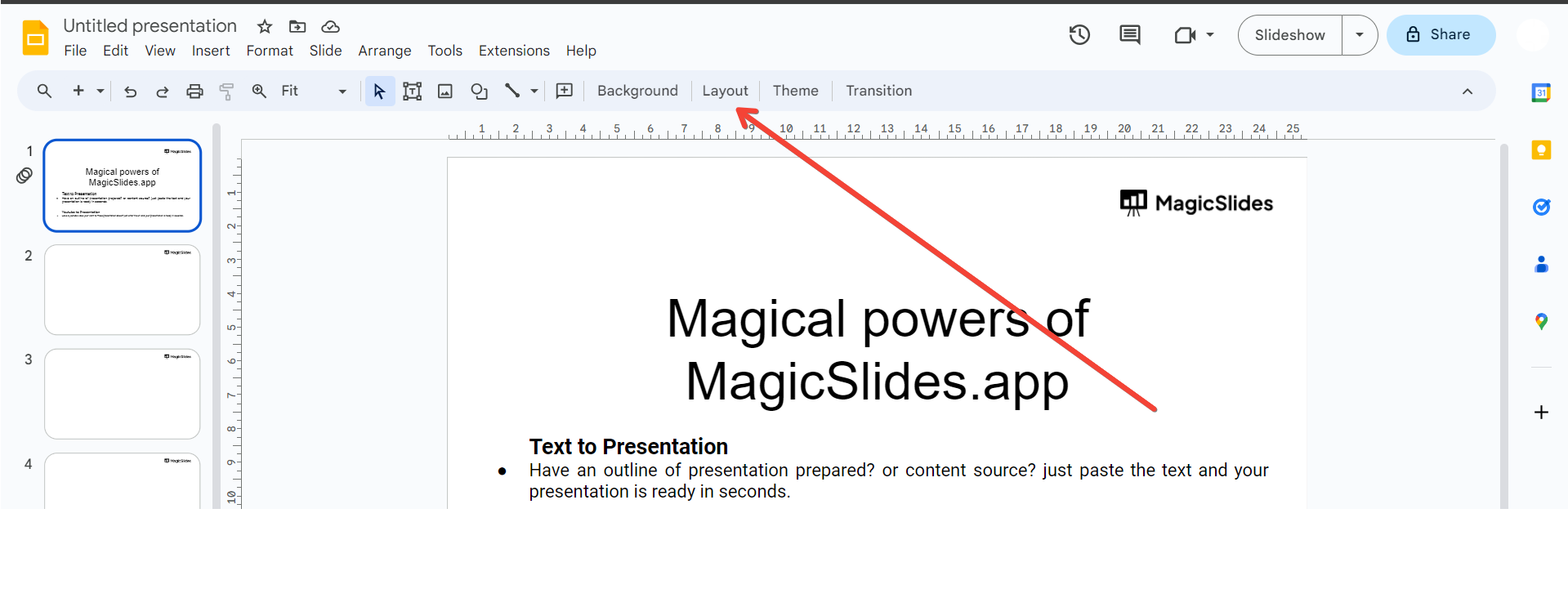Open the Tools menu

point(444,51)
